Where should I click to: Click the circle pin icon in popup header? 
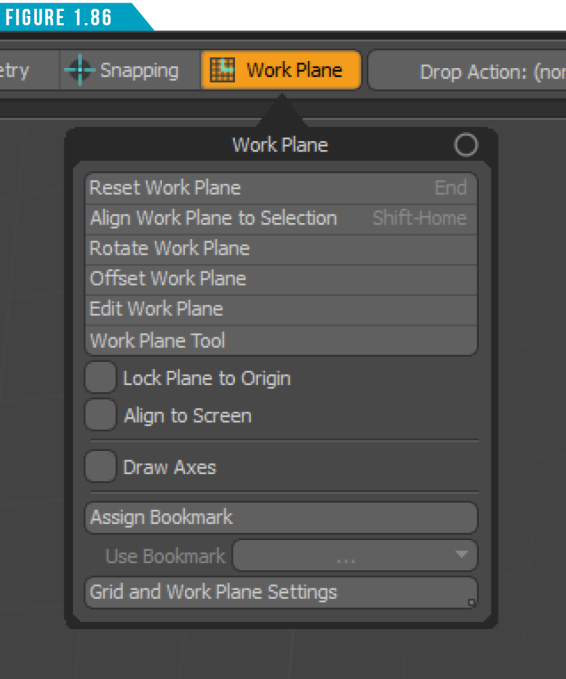point(466,145)
